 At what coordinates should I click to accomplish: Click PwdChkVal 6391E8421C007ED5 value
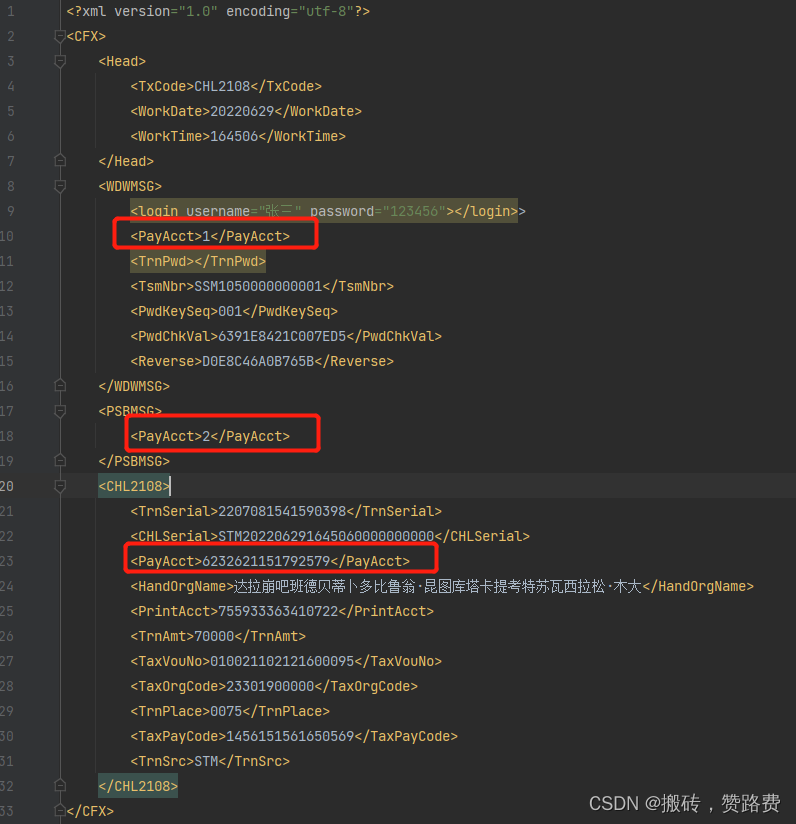(x=282, y=336)
